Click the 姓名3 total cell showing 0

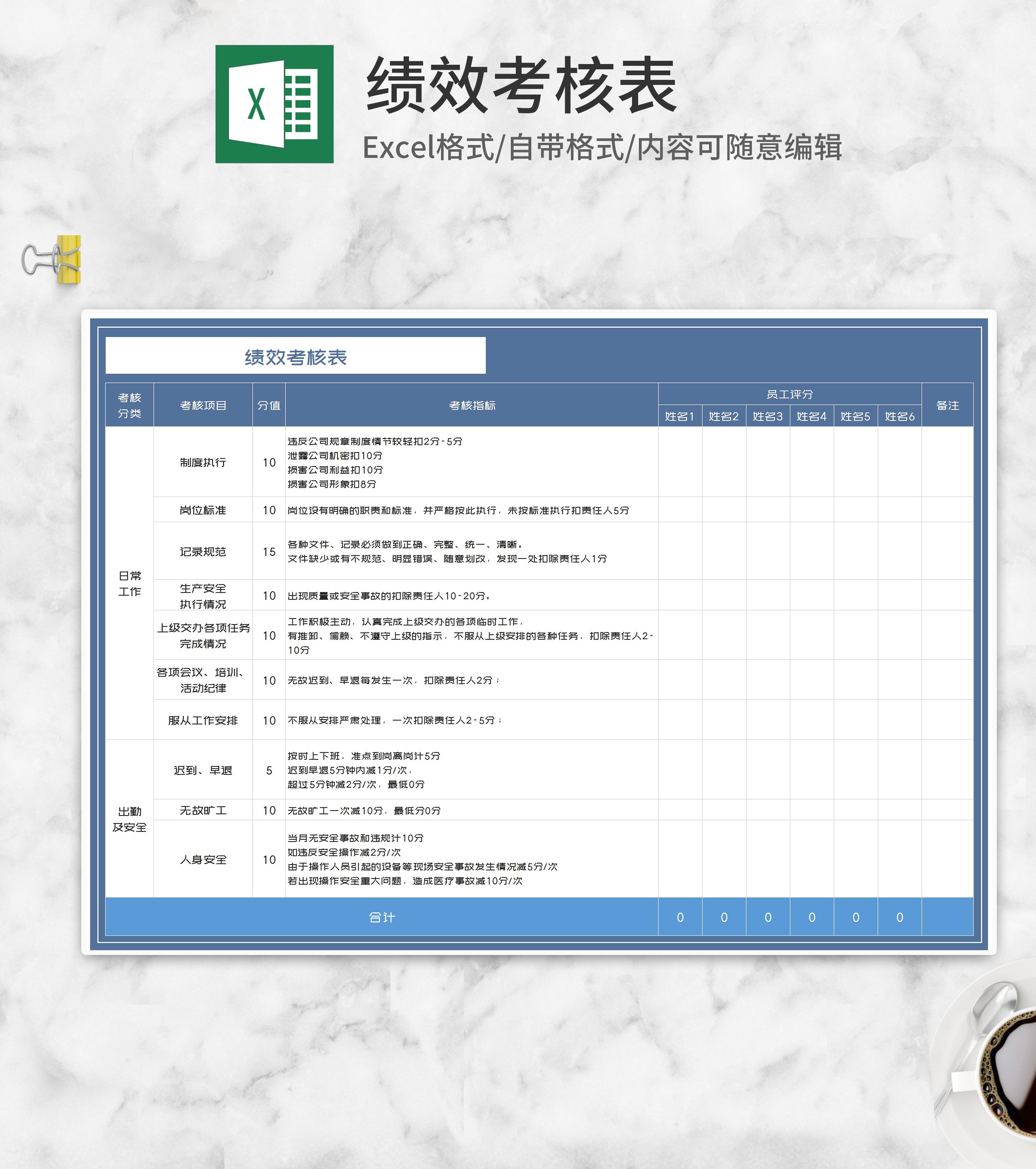(x=768, y=917)
